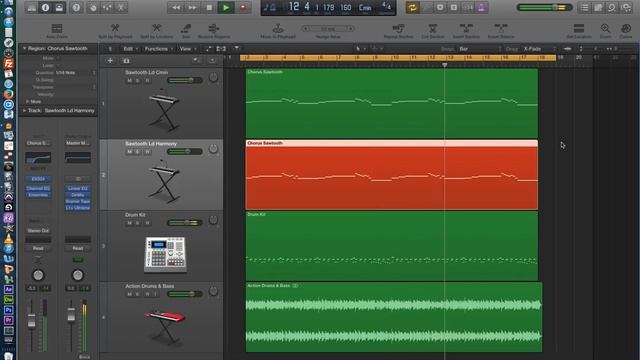The image size is (640, 360).
Task: Click Set Locators icon
Action: coord(579,31)
